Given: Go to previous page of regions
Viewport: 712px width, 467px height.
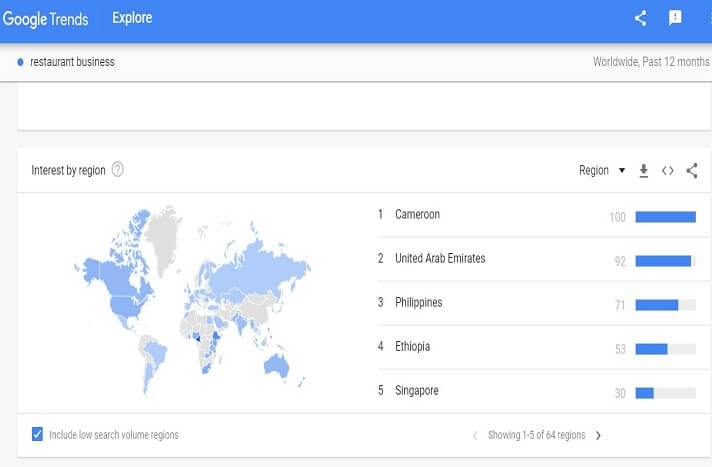Looking at the screenshot, I should (475, 435).
